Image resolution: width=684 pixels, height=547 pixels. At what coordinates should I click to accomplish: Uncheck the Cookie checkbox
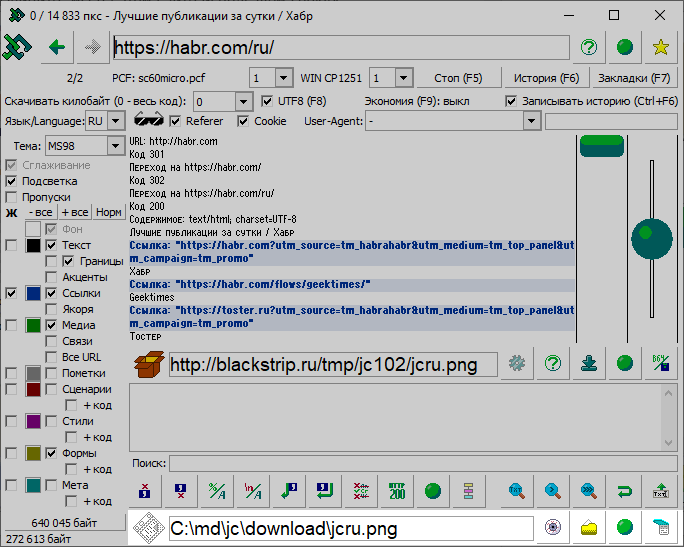pos(243,121)
